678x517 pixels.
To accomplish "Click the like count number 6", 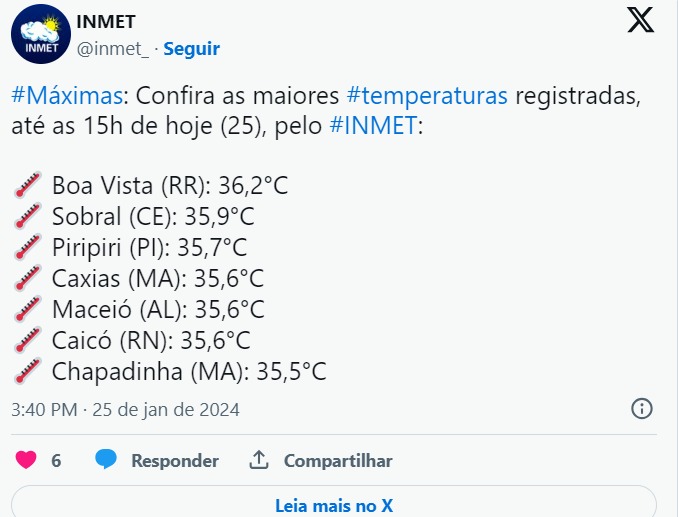I will coord(56,460).
